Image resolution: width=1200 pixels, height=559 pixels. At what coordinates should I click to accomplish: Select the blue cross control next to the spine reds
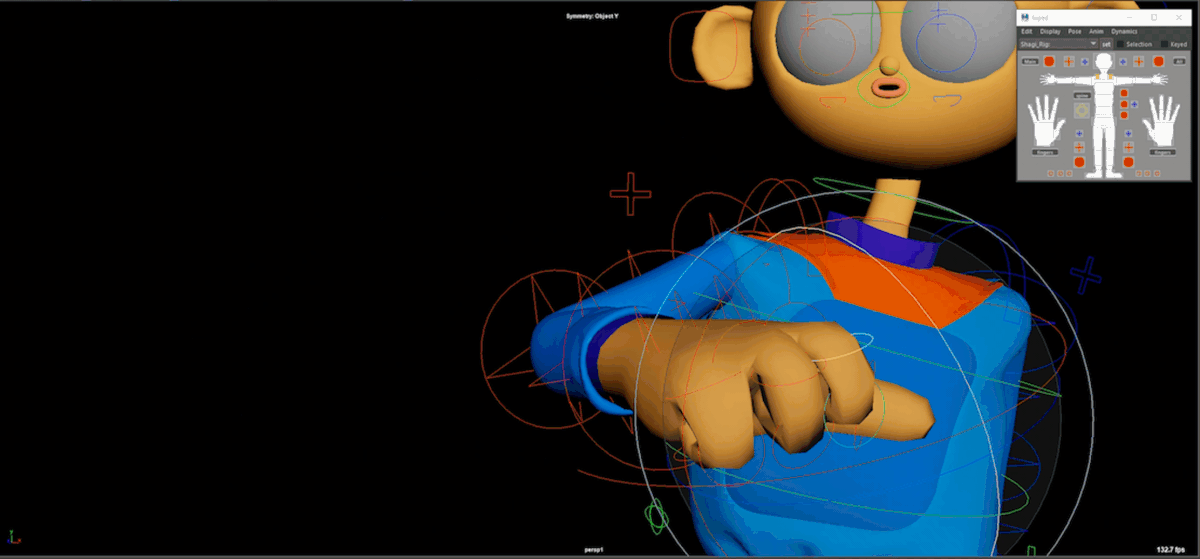[x=1134, y=104]
